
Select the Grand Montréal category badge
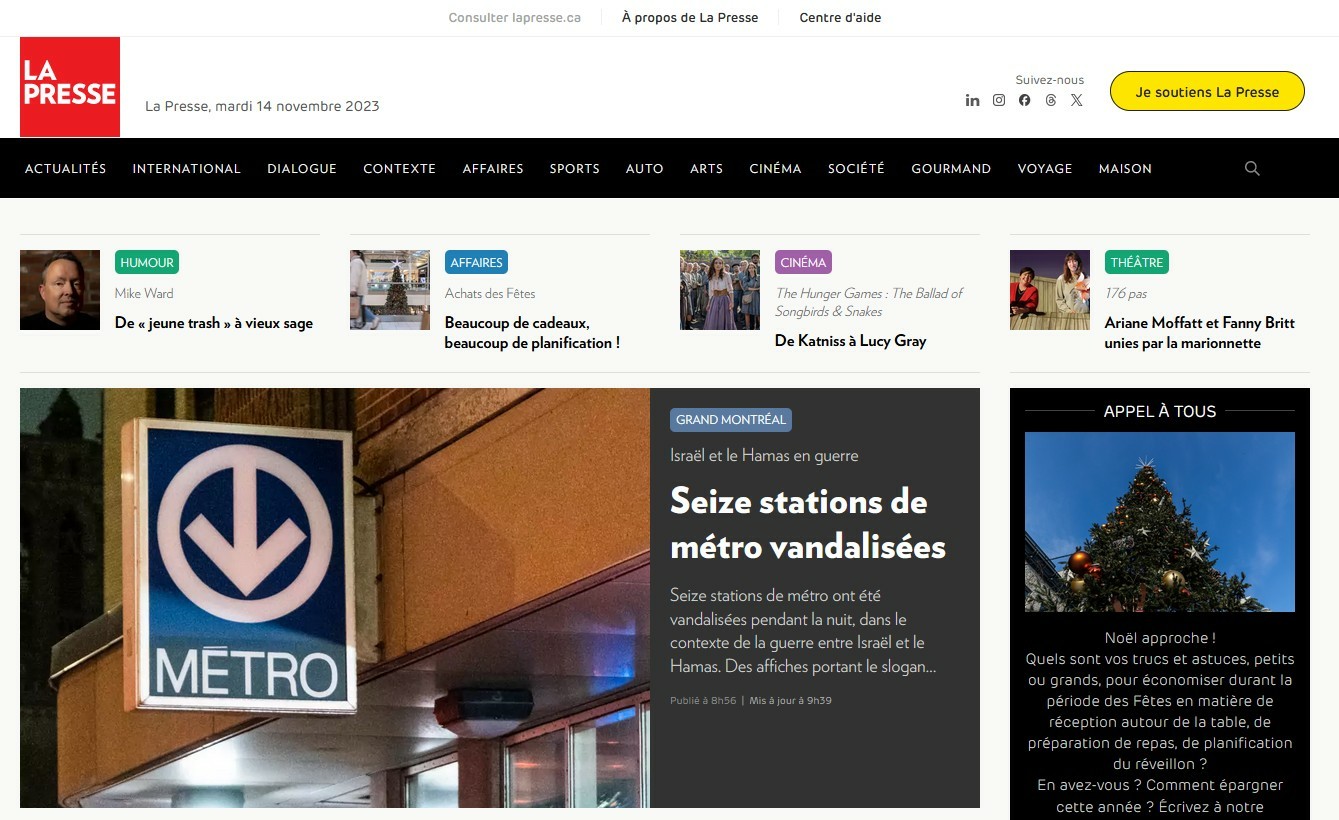click(730, 420)
